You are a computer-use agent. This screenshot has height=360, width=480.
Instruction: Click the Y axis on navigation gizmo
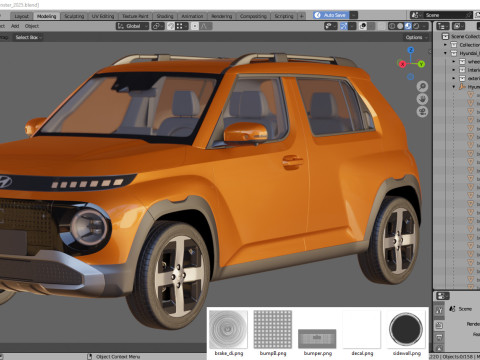421,64
